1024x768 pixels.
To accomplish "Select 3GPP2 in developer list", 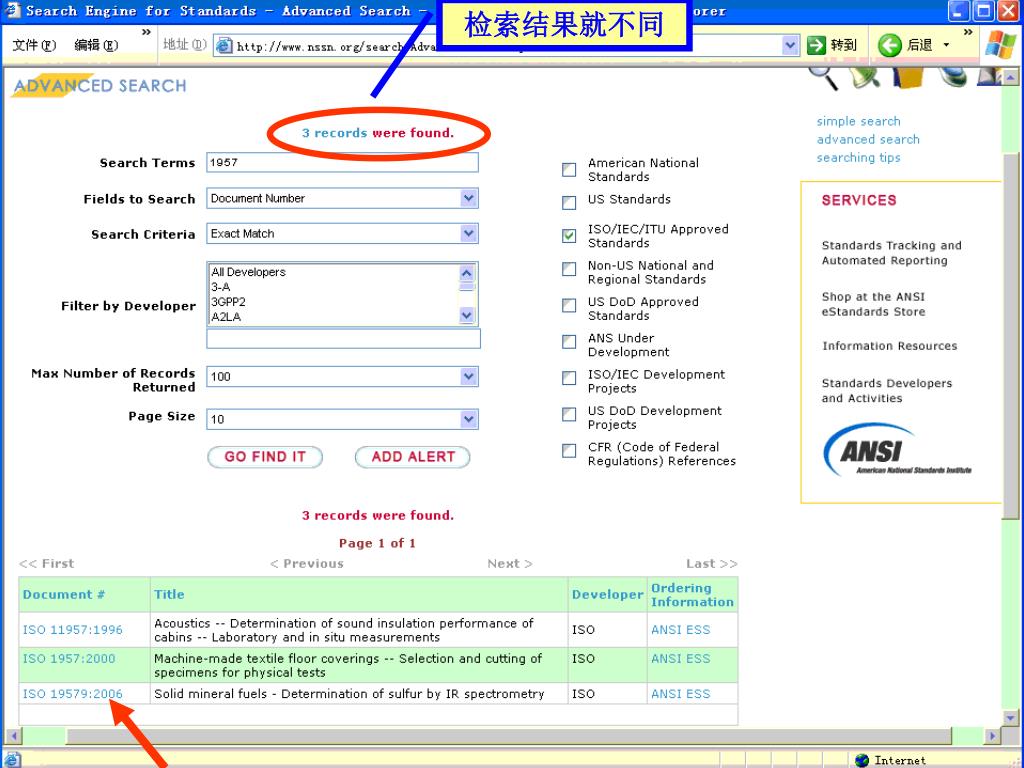I will coord(334,302).
